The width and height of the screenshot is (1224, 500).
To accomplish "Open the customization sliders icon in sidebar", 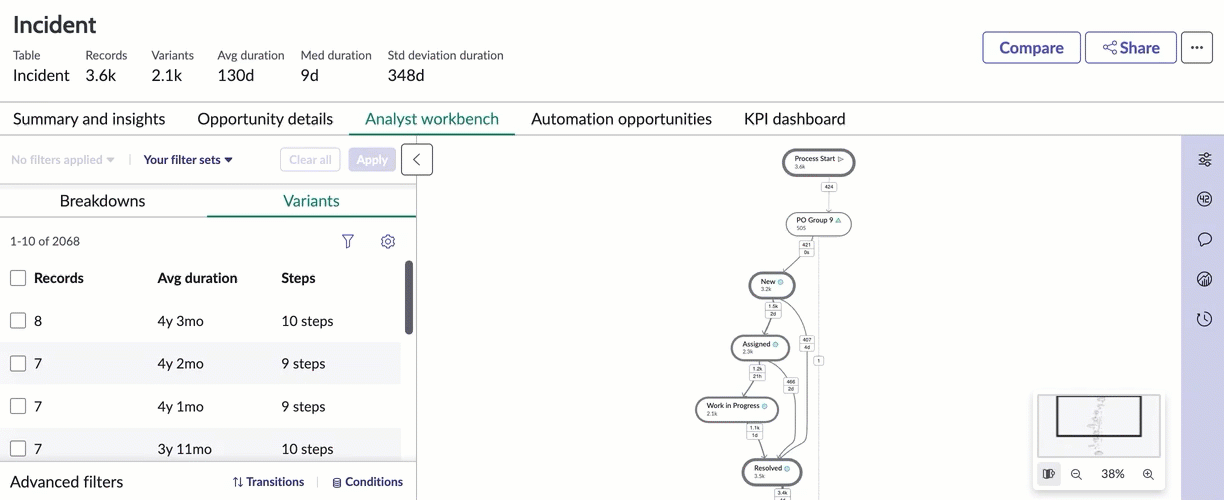I will 1204,160.
